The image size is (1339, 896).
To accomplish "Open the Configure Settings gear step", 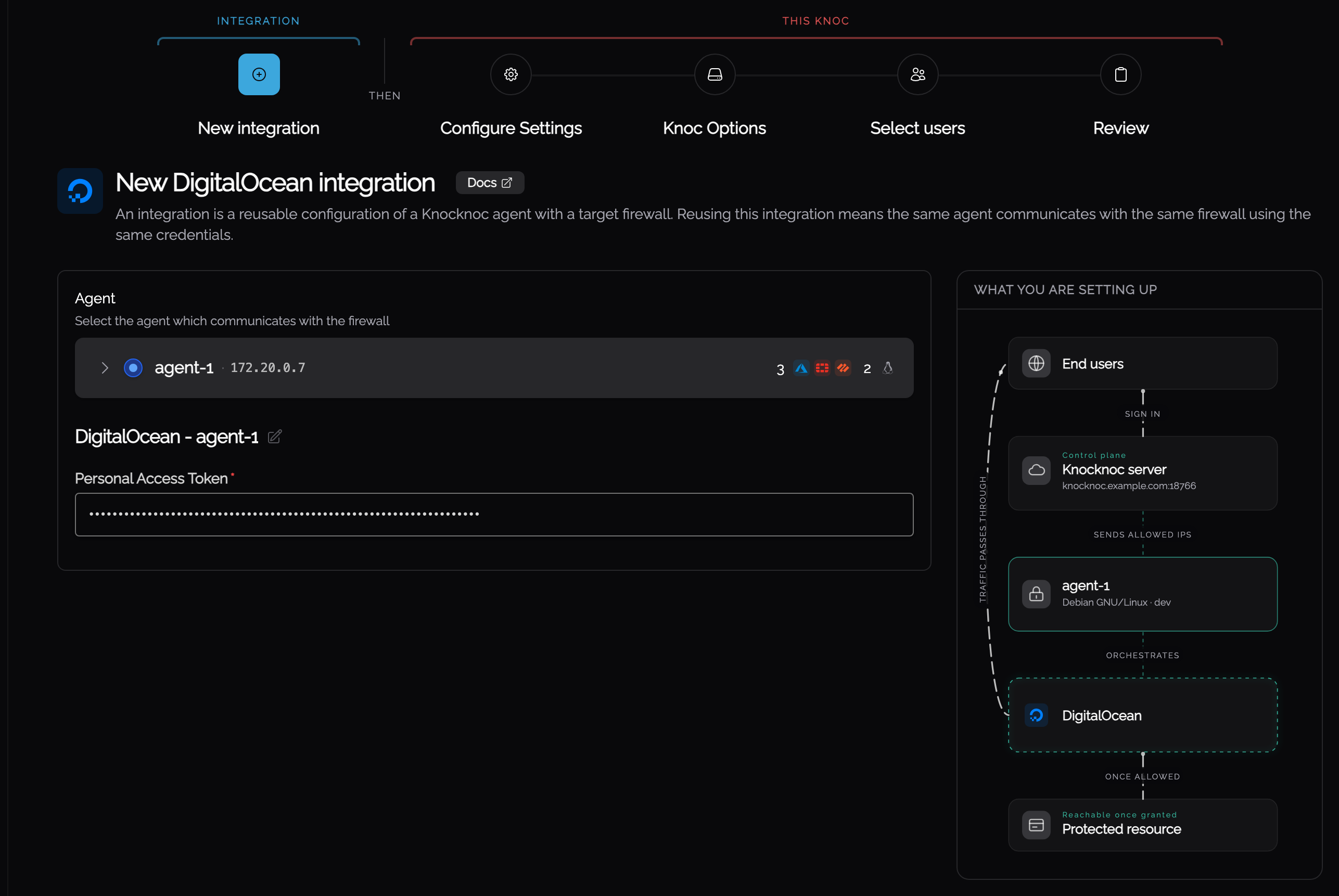I will pyautogui.click(x=511, y=74).
